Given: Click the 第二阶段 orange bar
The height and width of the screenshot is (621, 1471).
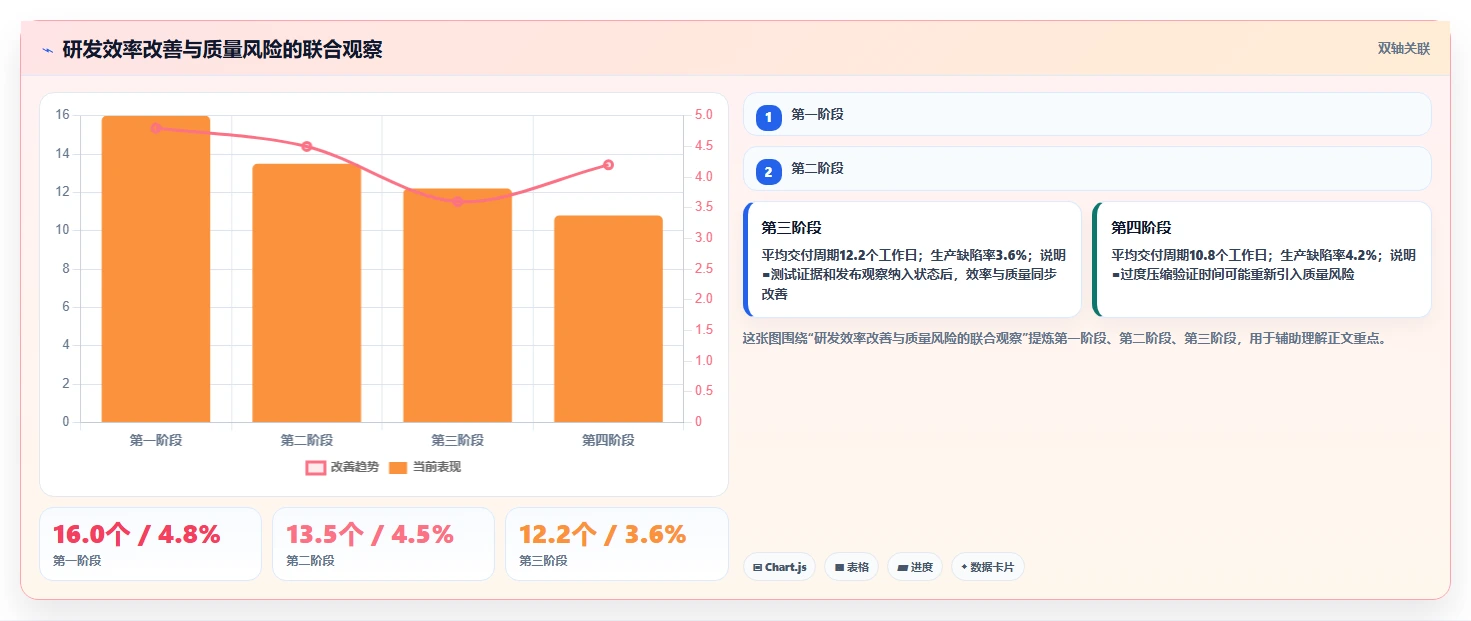Looking at the screenshot, I should click(x=307, y=293).
